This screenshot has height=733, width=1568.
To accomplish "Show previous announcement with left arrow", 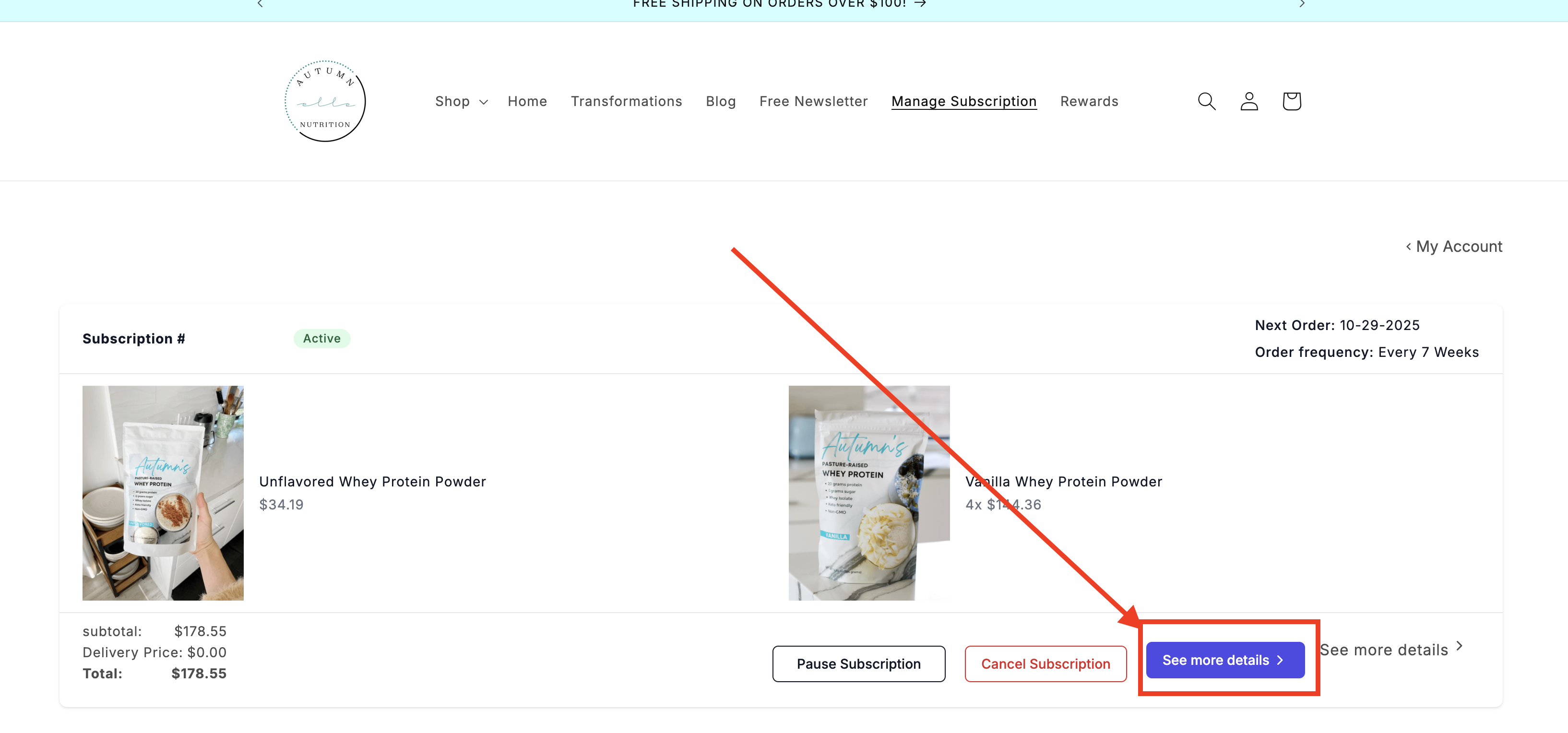I will [260, 4].
